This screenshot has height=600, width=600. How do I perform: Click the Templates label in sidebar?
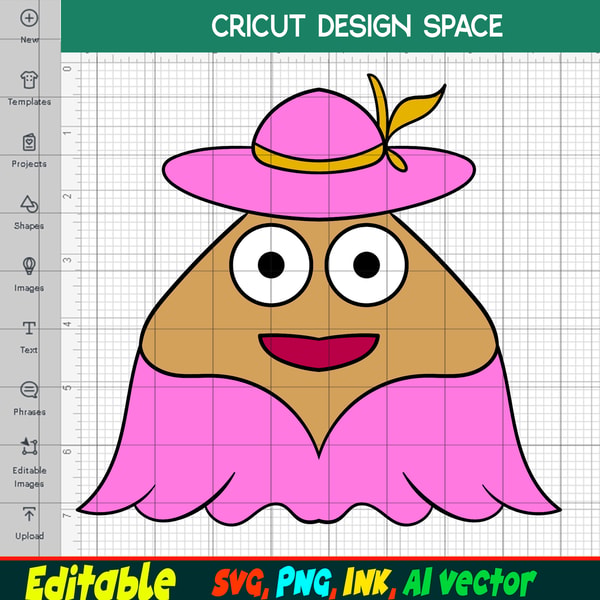pyautogui.click(x=29, y=102)
